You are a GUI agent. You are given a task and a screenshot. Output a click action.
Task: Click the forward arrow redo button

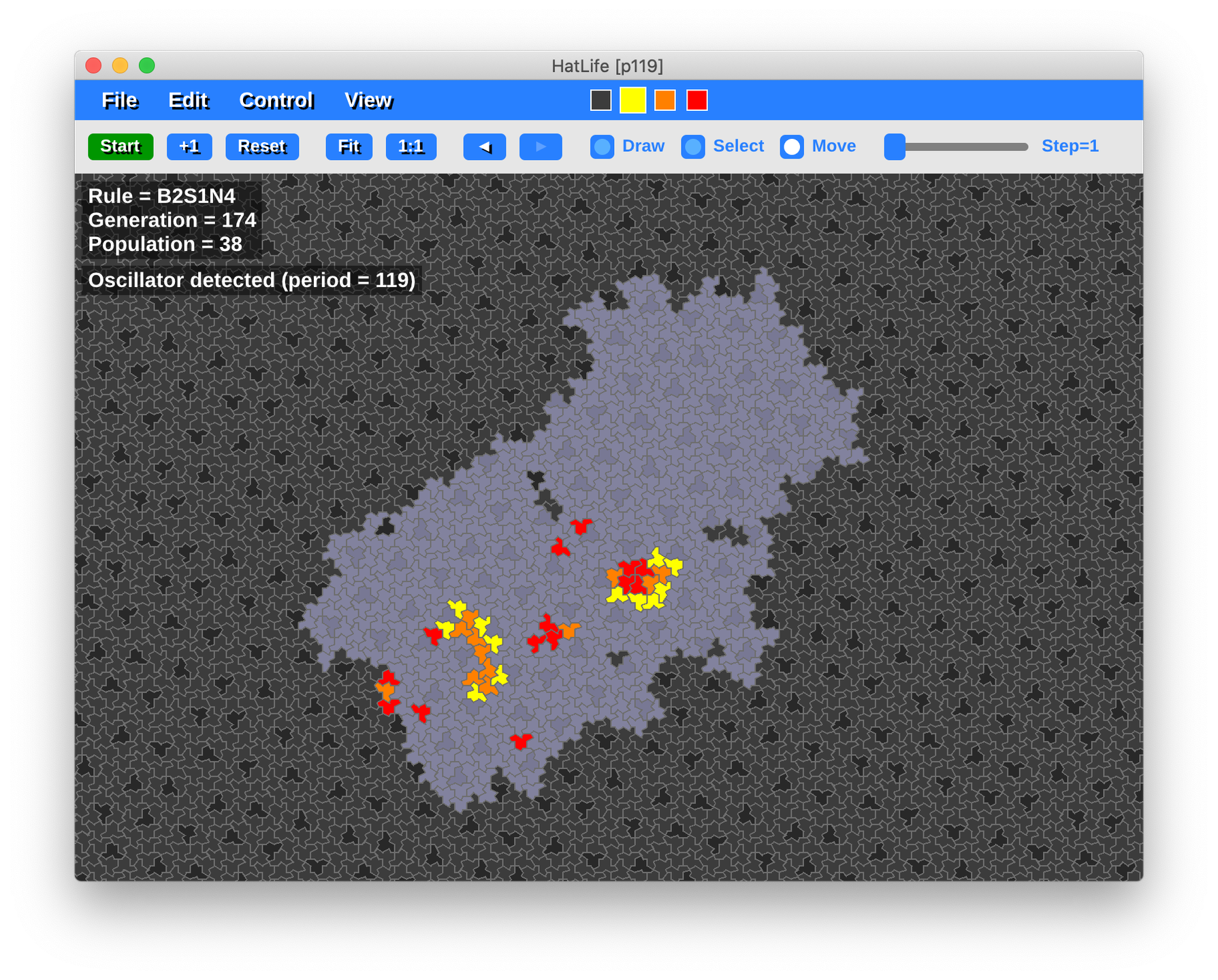[x=541, y=146]
